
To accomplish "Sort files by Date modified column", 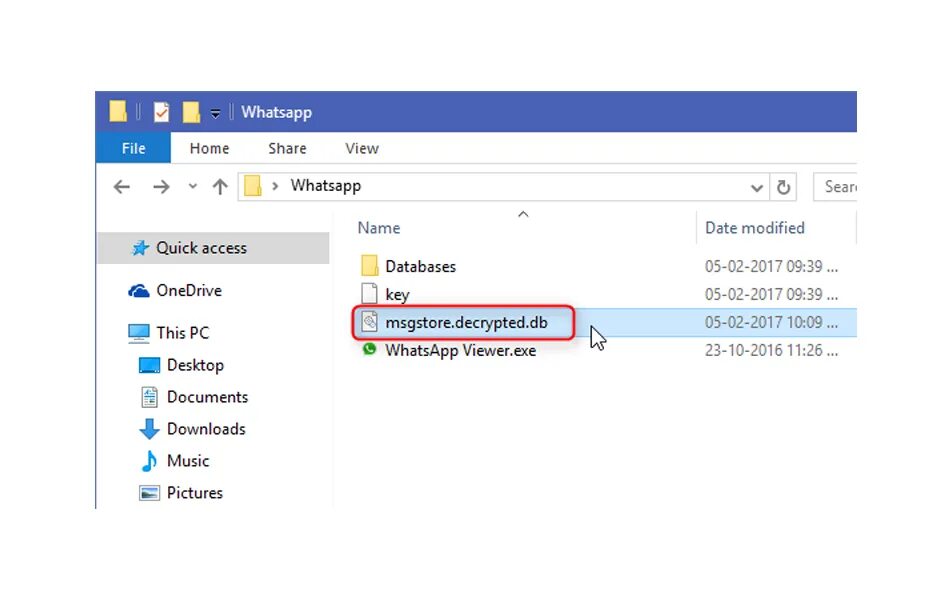I will pyautogui.click(x=755, y=228).
